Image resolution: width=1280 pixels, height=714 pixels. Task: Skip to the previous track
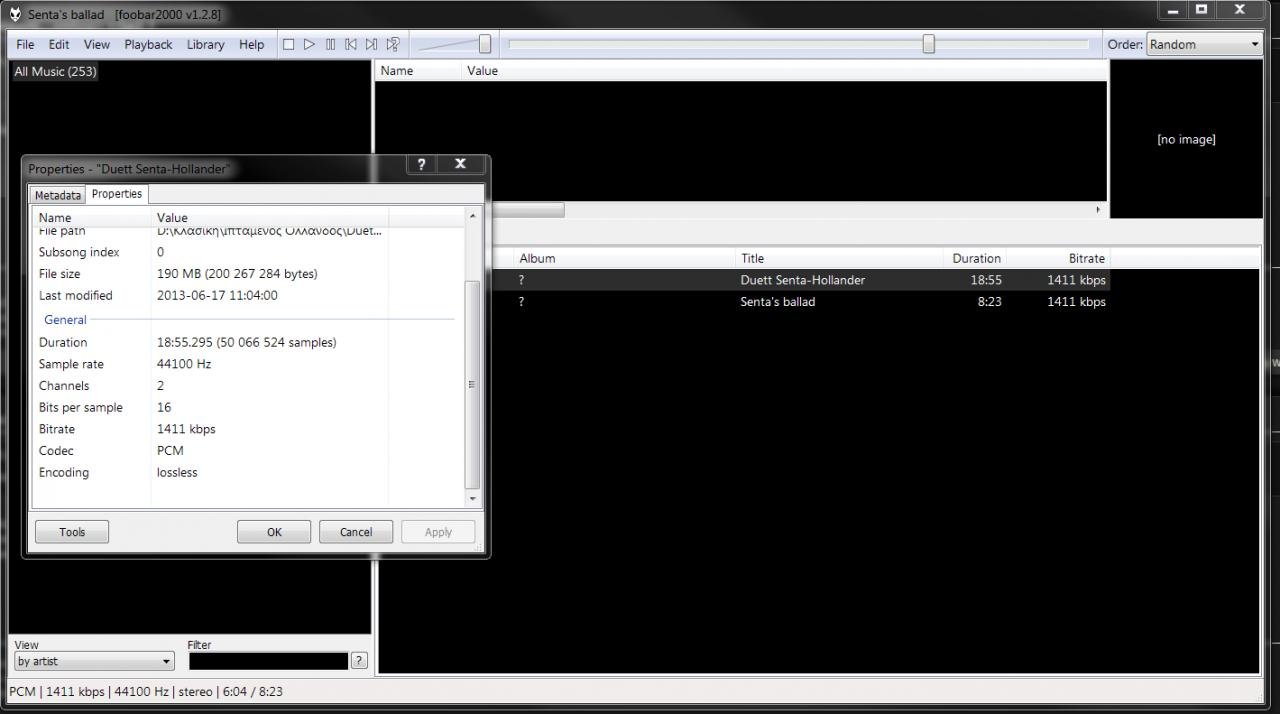click(351, 44)
